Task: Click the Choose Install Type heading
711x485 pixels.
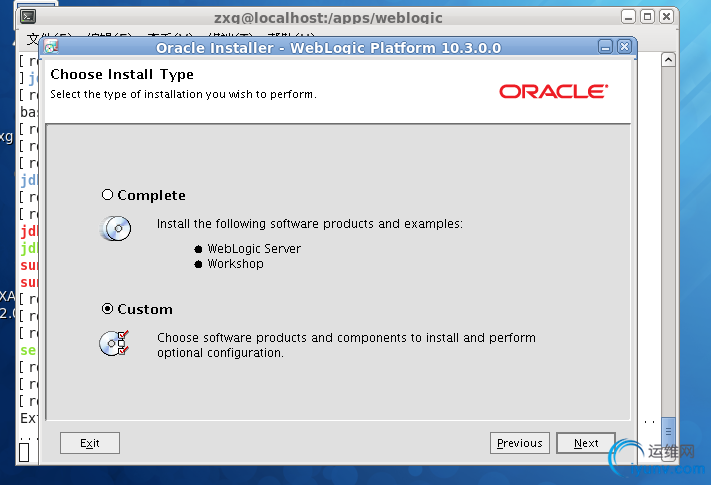Action: pos(122,74)
